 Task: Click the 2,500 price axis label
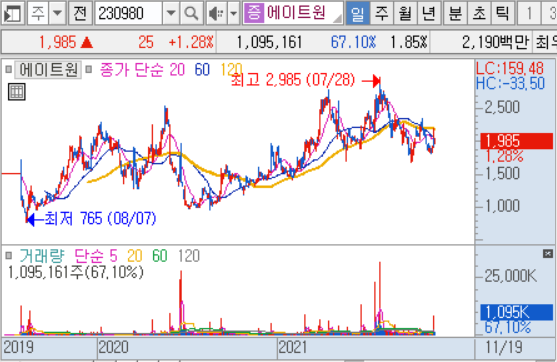coord(502,107)
